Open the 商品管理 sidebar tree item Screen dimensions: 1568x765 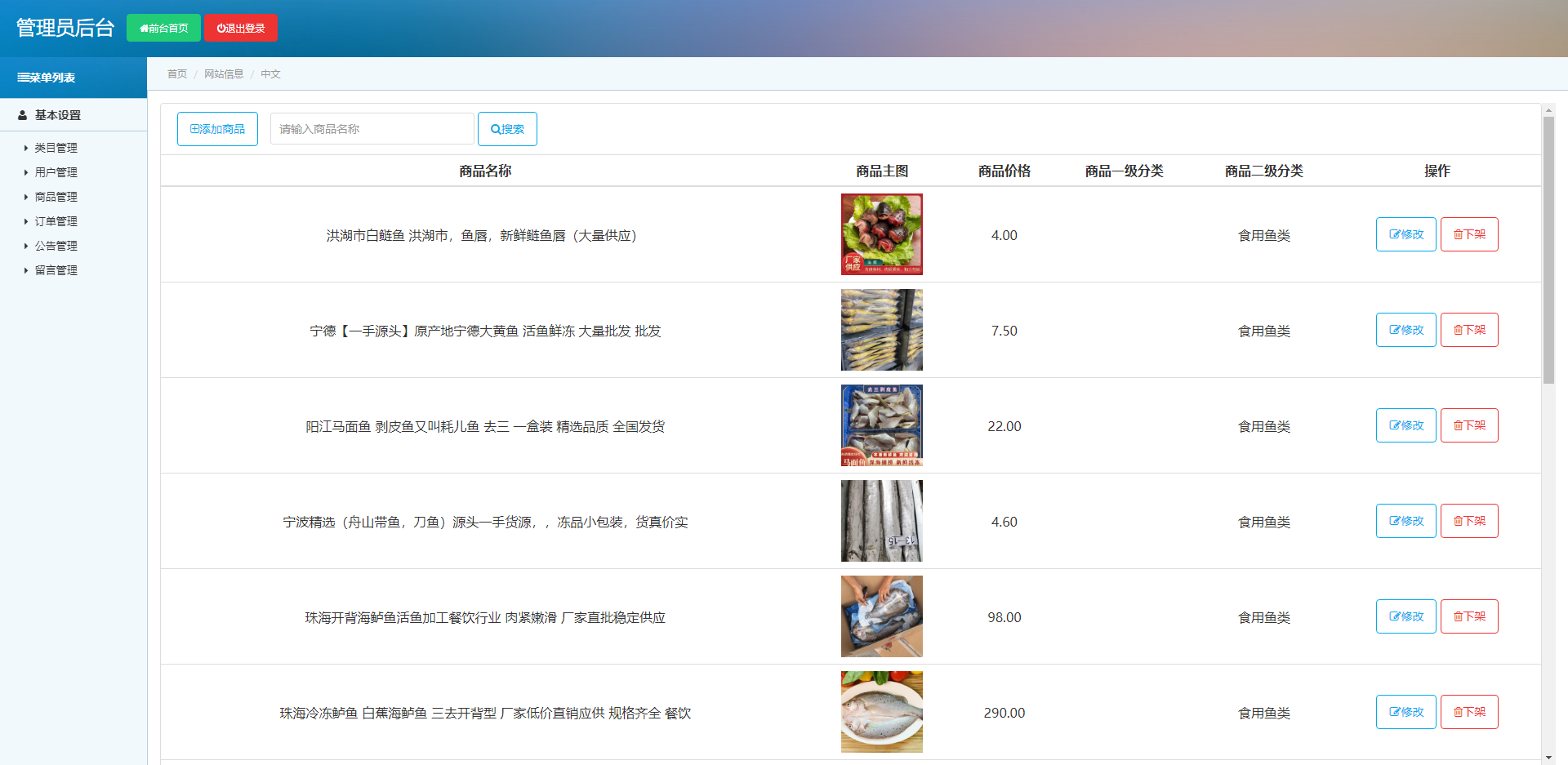[56, 197]
